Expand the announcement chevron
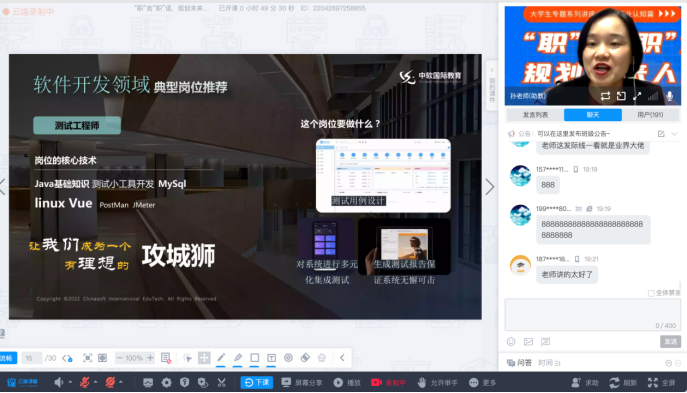 pyautogui.click(x=675, y=134)
